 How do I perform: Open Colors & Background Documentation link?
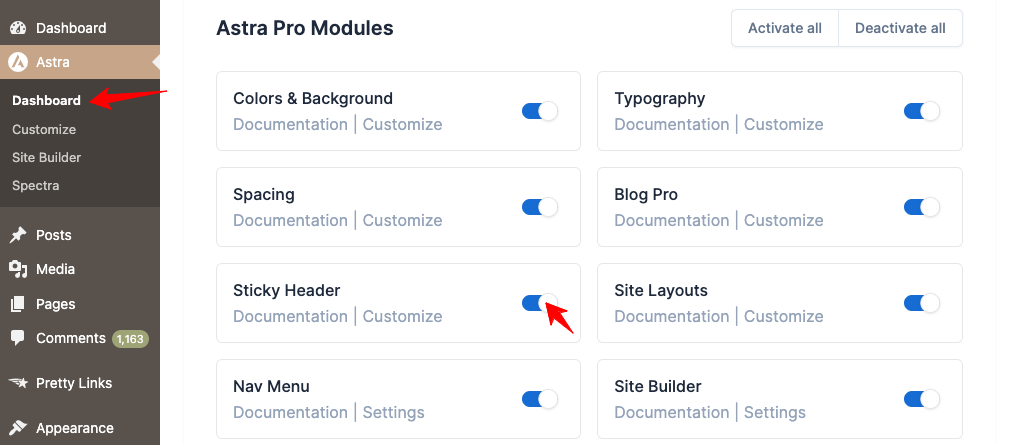coord(290,124)
